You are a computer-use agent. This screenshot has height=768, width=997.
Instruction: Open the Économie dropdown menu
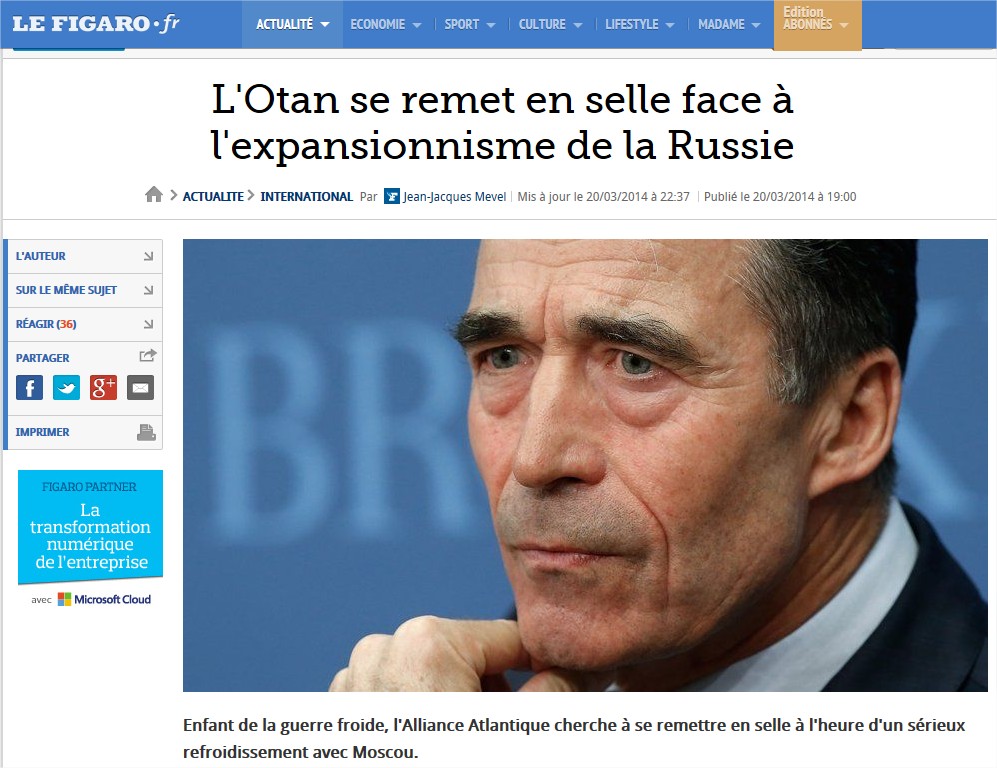coord(386,24)
